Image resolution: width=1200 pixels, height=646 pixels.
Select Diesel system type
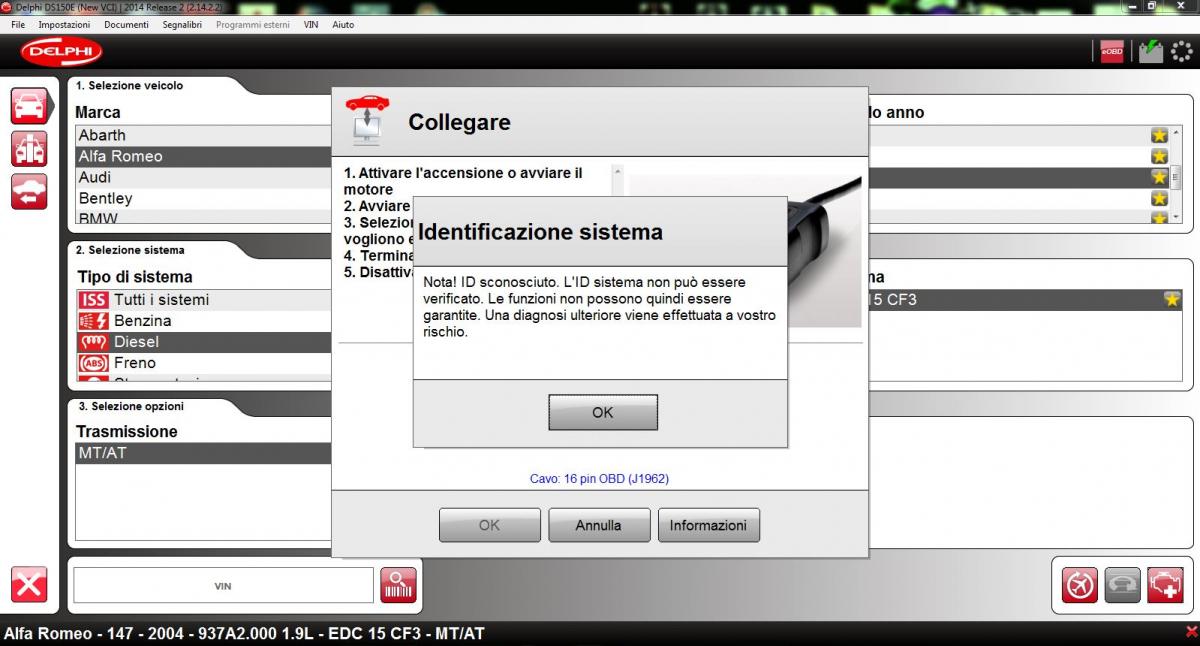click(x=204, y=342)
